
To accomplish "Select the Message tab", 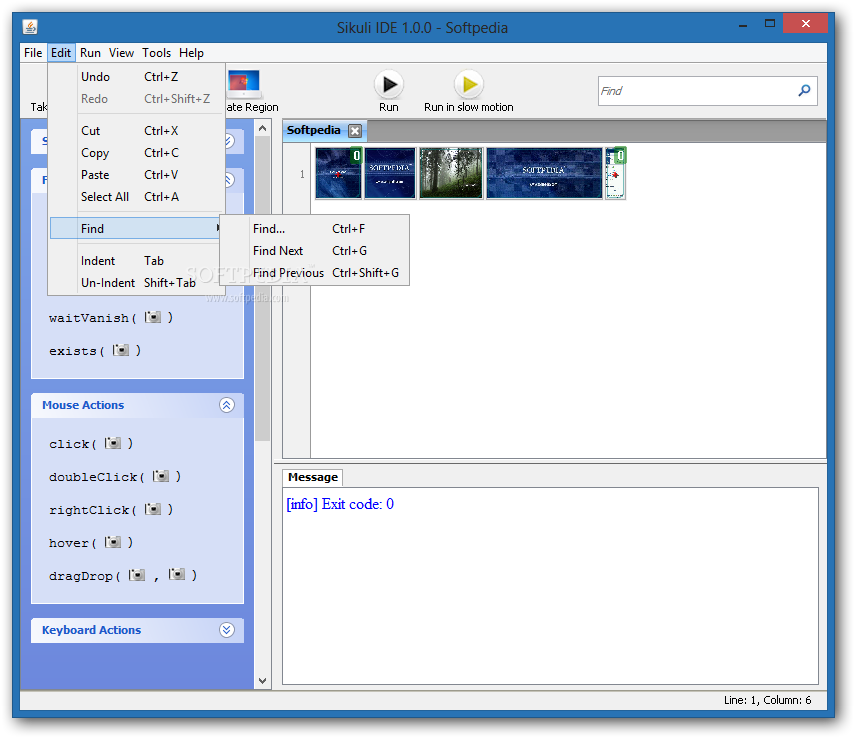I will [312, 477].
